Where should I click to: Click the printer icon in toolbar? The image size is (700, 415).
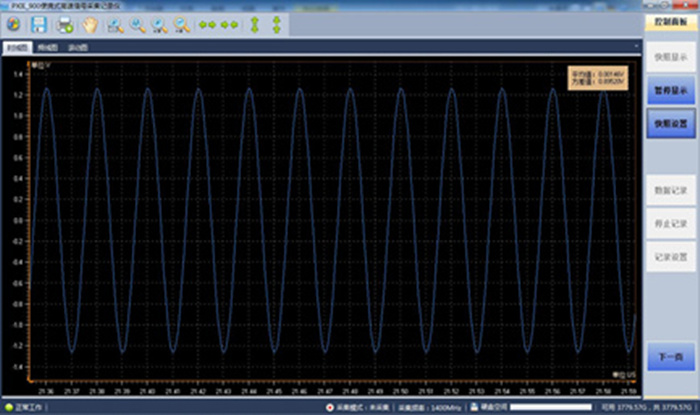tap(65, 24)
